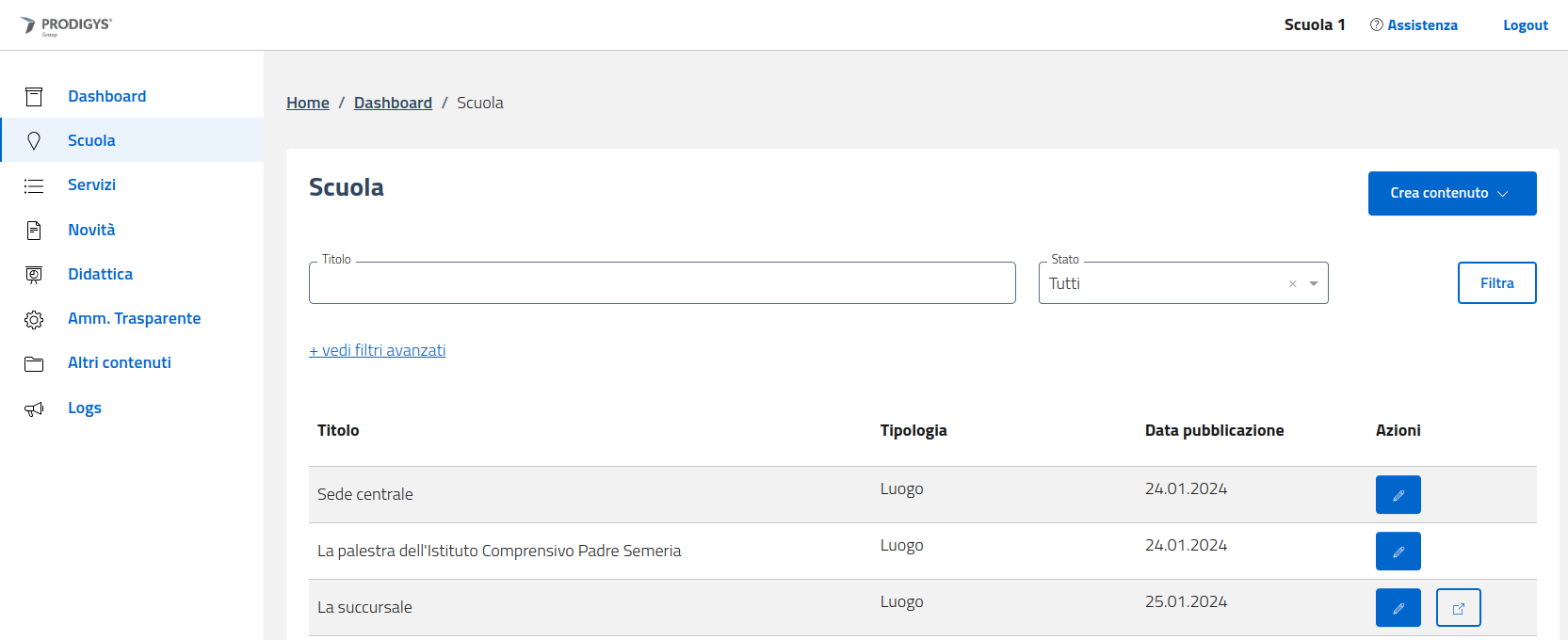Open the Servizi sidebar menu item
The height and width of the screenshot is (640, 1568).
click(x=91, y=184)
